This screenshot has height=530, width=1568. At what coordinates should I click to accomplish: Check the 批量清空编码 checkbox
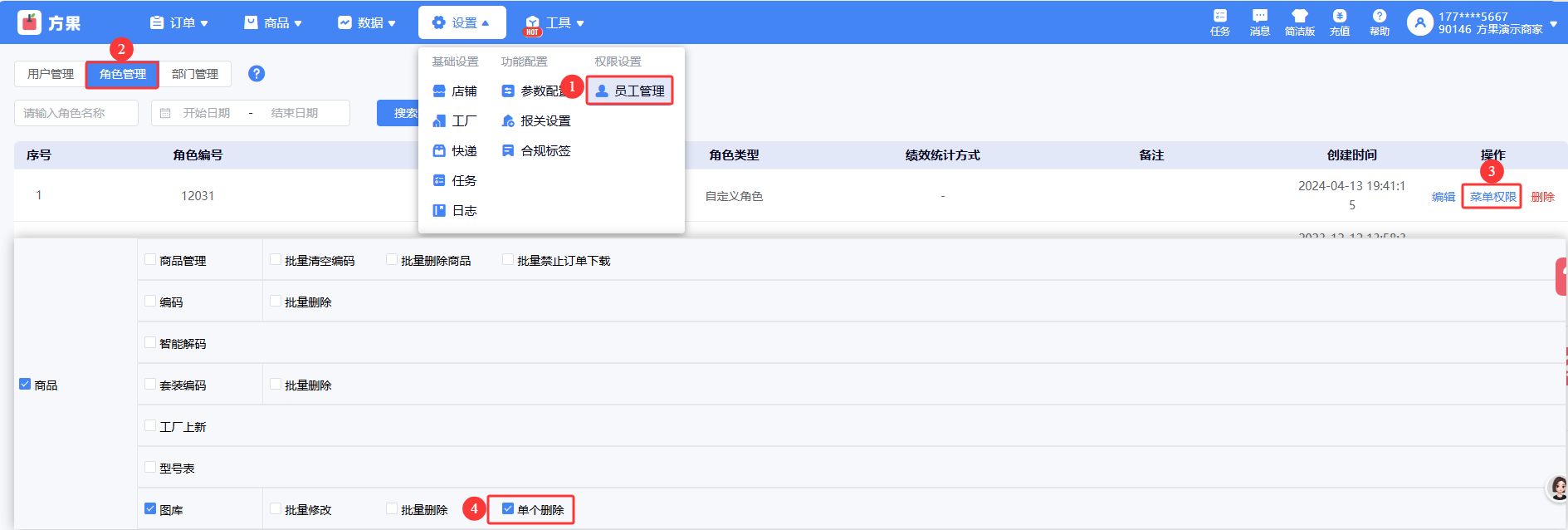276,259
